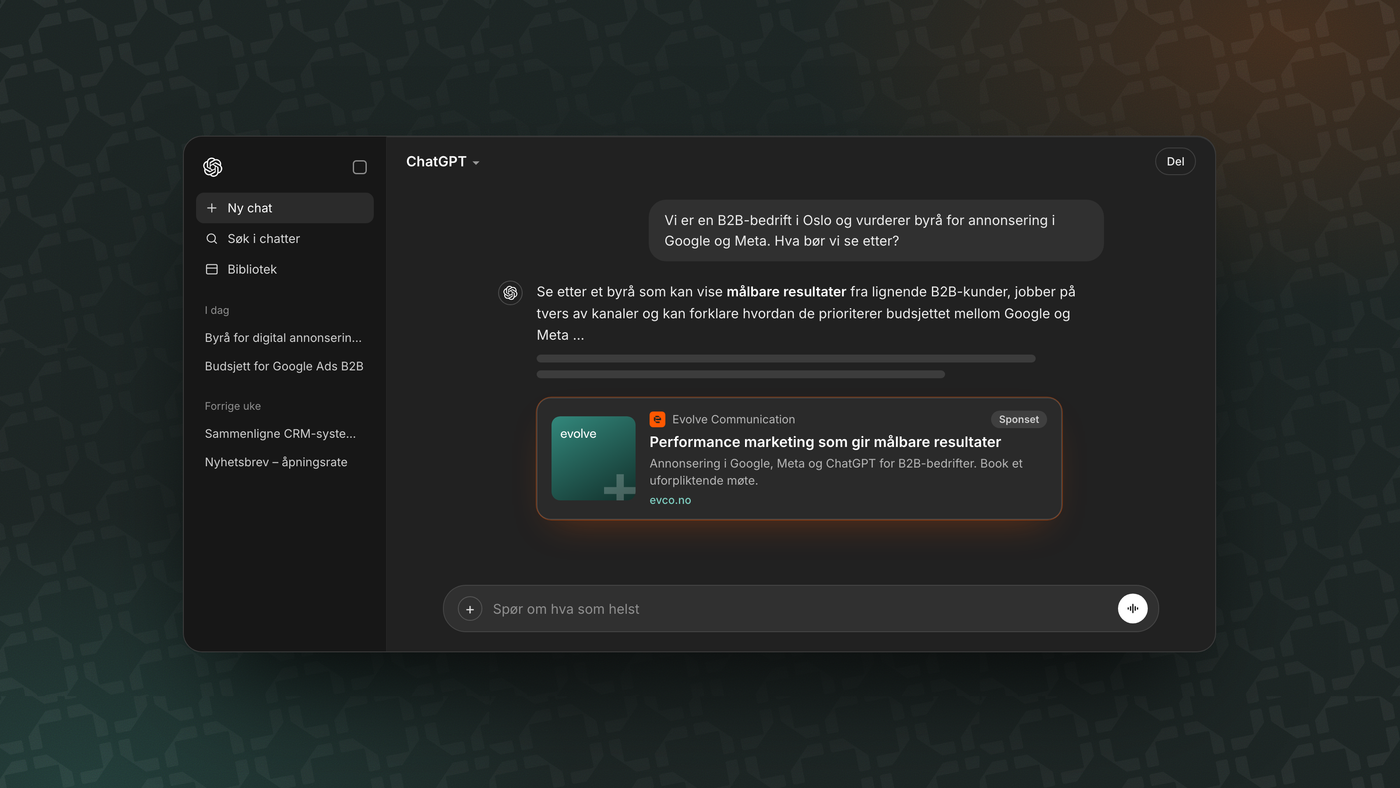Open Søk i chatter

285,239
